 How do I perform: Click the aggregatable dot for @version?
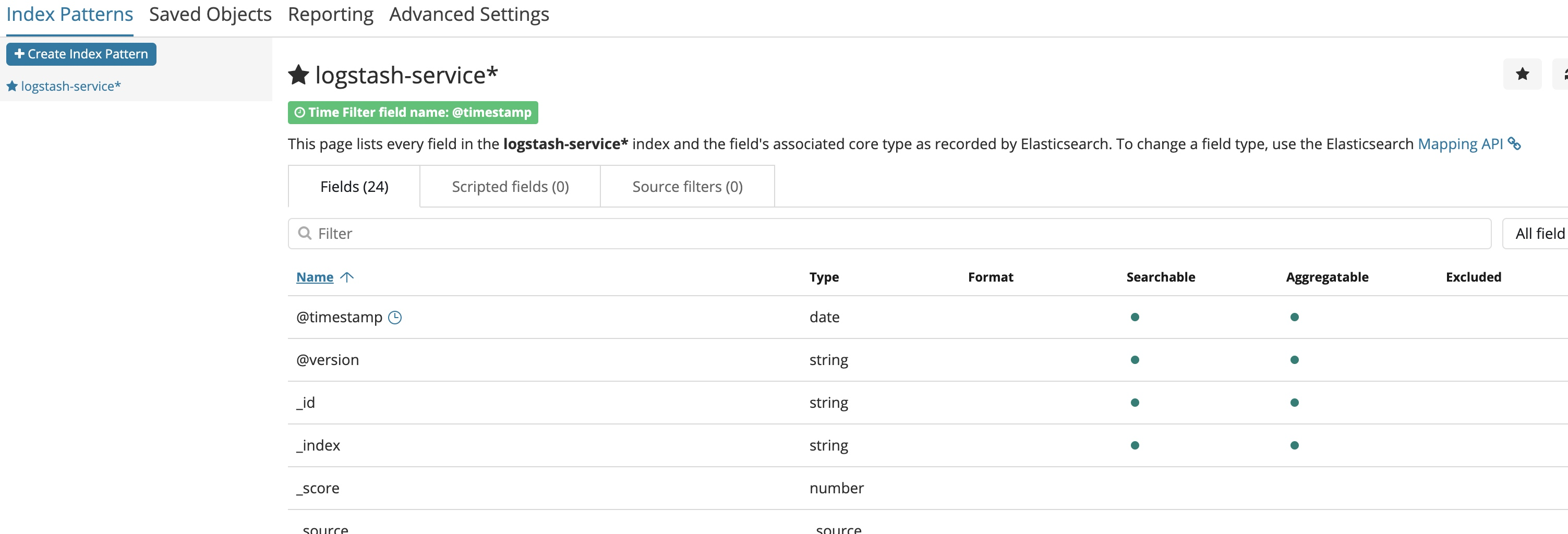(x=1294, y=360)
